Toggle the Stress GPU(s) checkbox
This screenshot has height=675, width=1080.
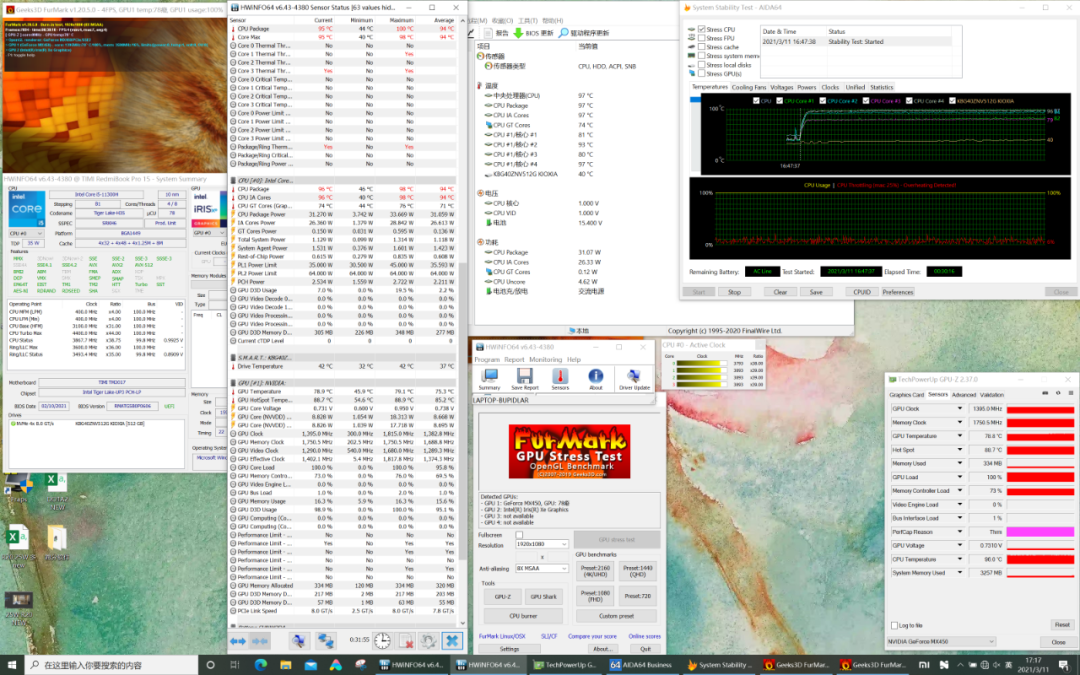click(700, 74)
